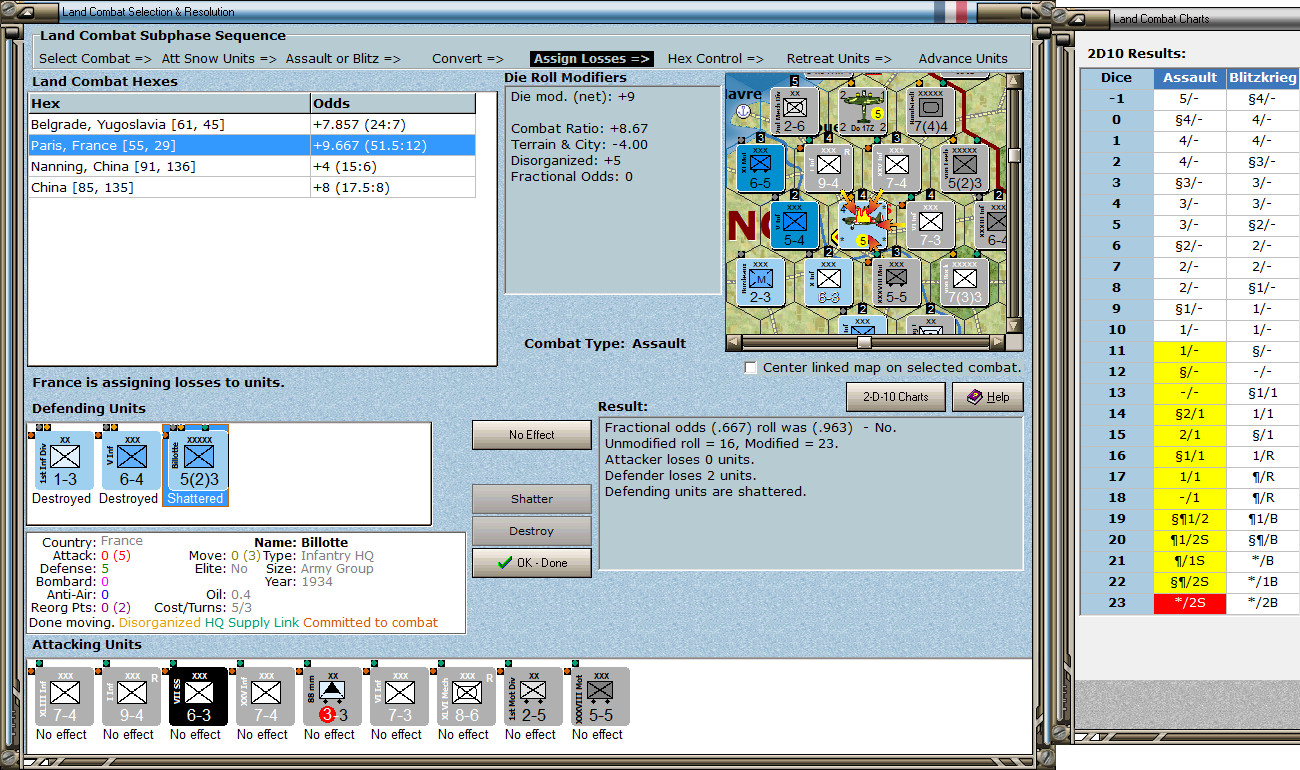Click the highlighted Assign Losses step
Image resolution: width=1300 pixels, height=770 pixels.
592,59
